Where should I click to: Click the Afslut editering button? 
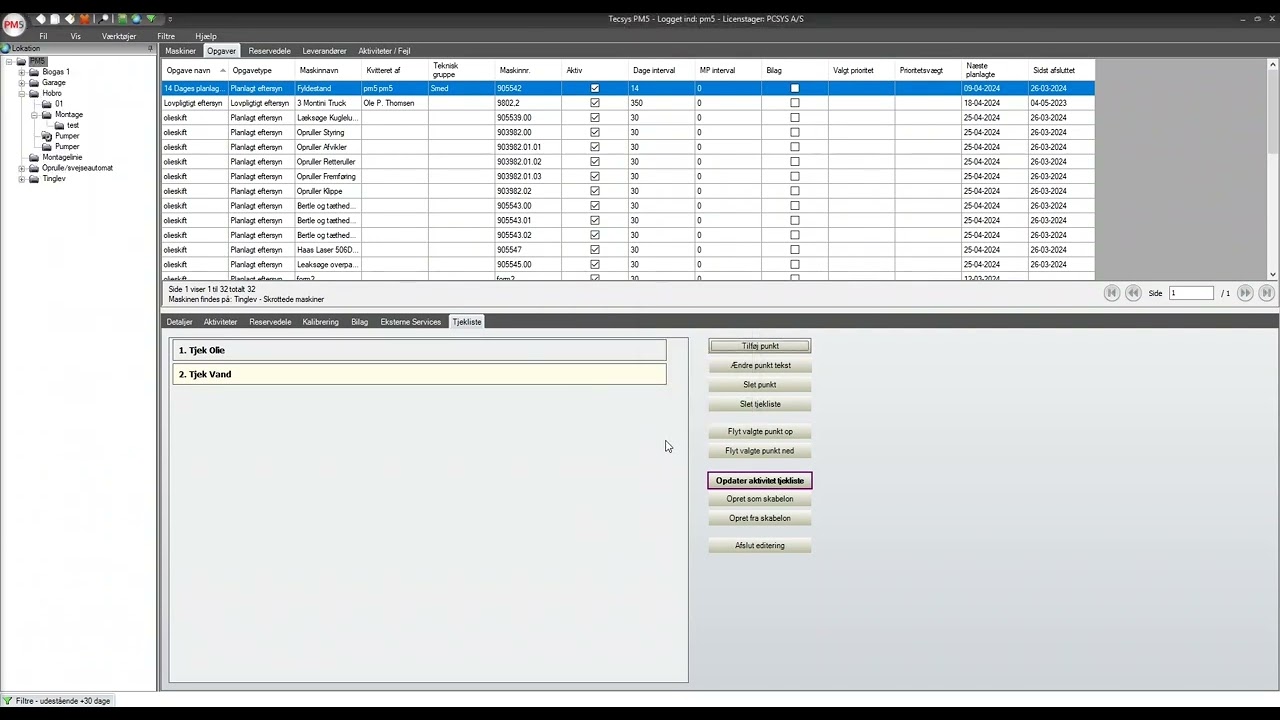[x=760, y=546]
